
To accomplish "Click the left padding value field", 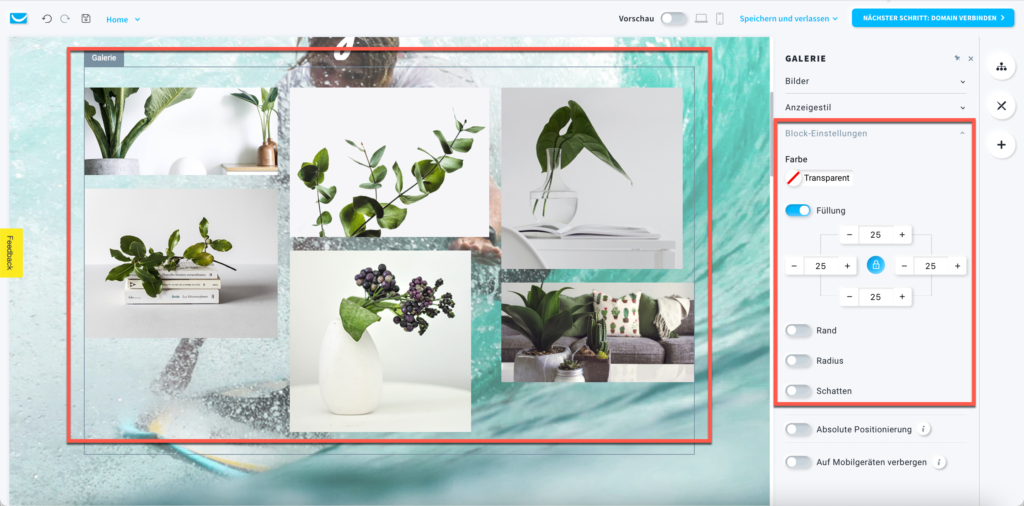I will click(x=820, y=266).
